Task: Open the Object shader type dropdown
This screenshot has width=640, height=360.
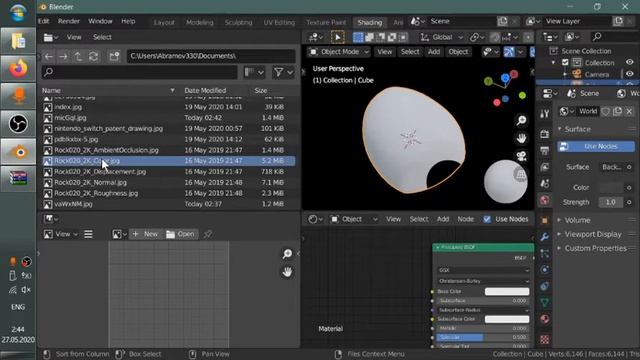Action: pos(353,219)
